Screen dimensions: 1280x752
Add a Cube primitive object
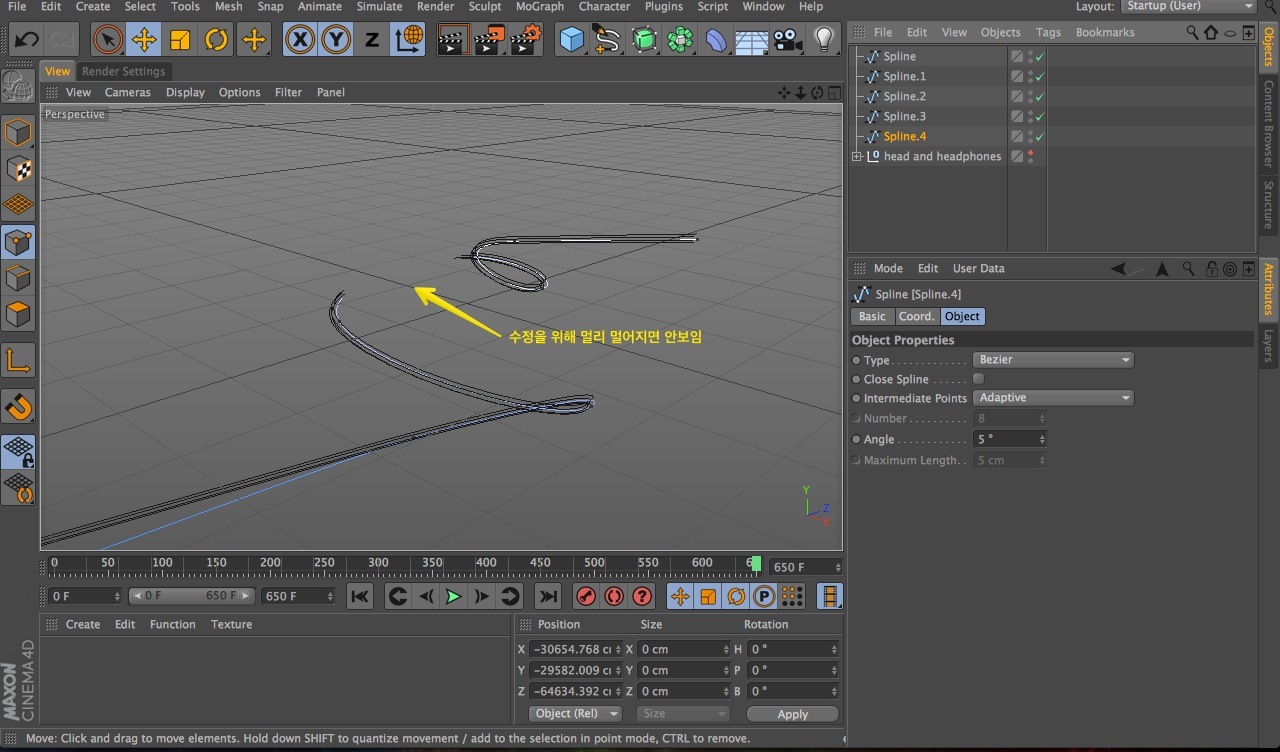point(571,40)
